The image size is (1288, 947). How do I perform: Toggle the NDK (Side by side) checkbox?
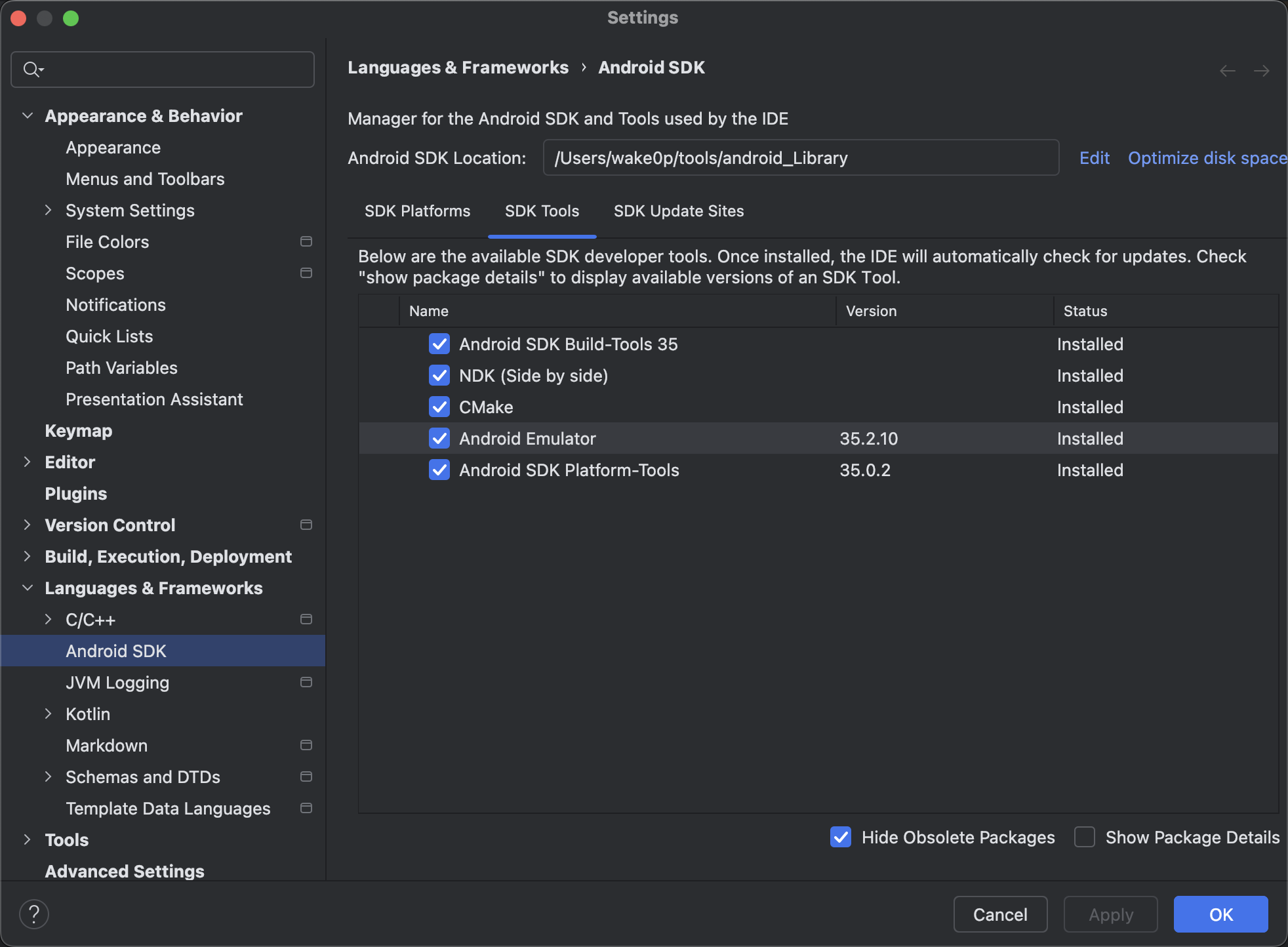pyautogui.click(x=439, y=375)
